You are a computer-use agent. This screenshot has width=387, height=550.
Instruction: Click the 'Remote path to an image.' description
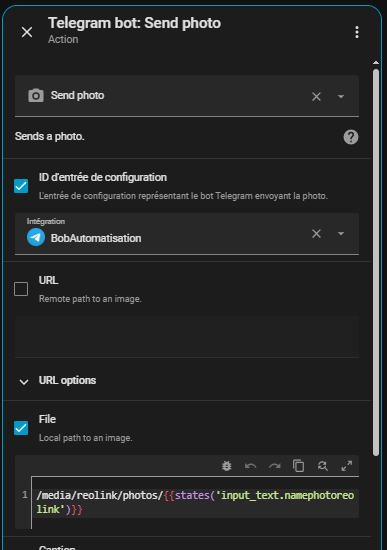click(x=90, y=299)
